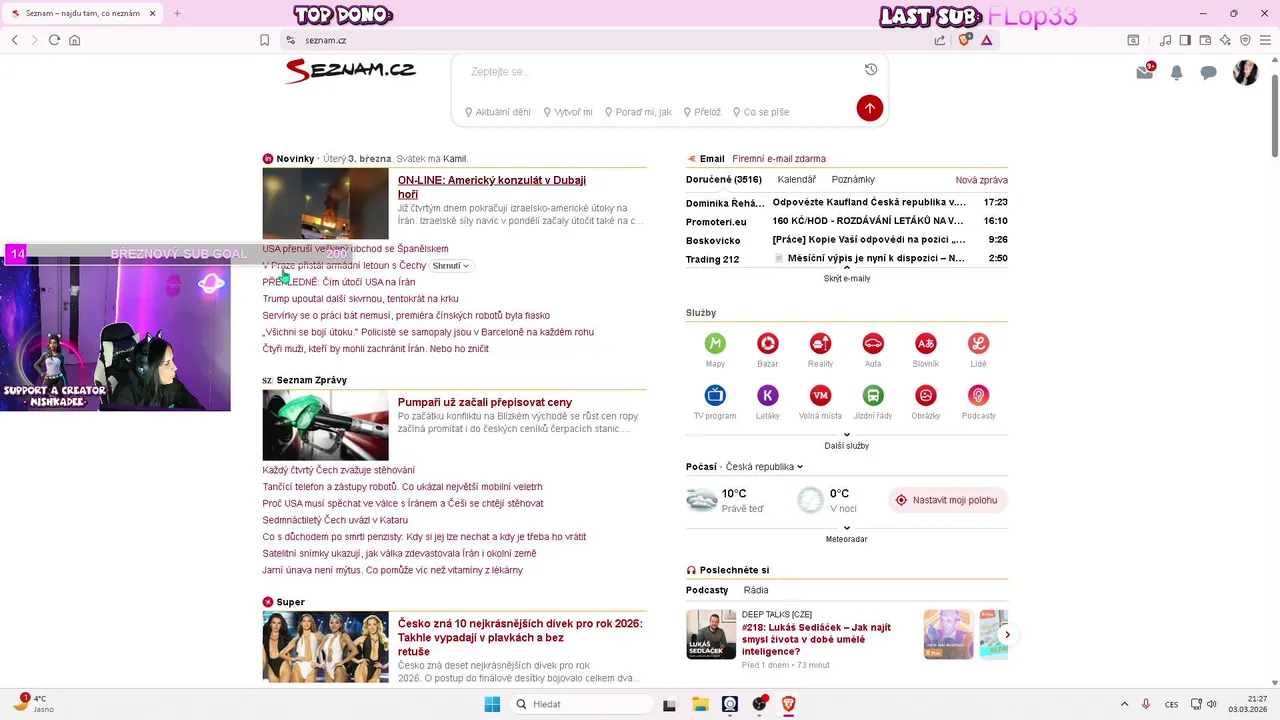1280x720 pixels.
Task: Open the Bazar service icon
Action: 768,343
